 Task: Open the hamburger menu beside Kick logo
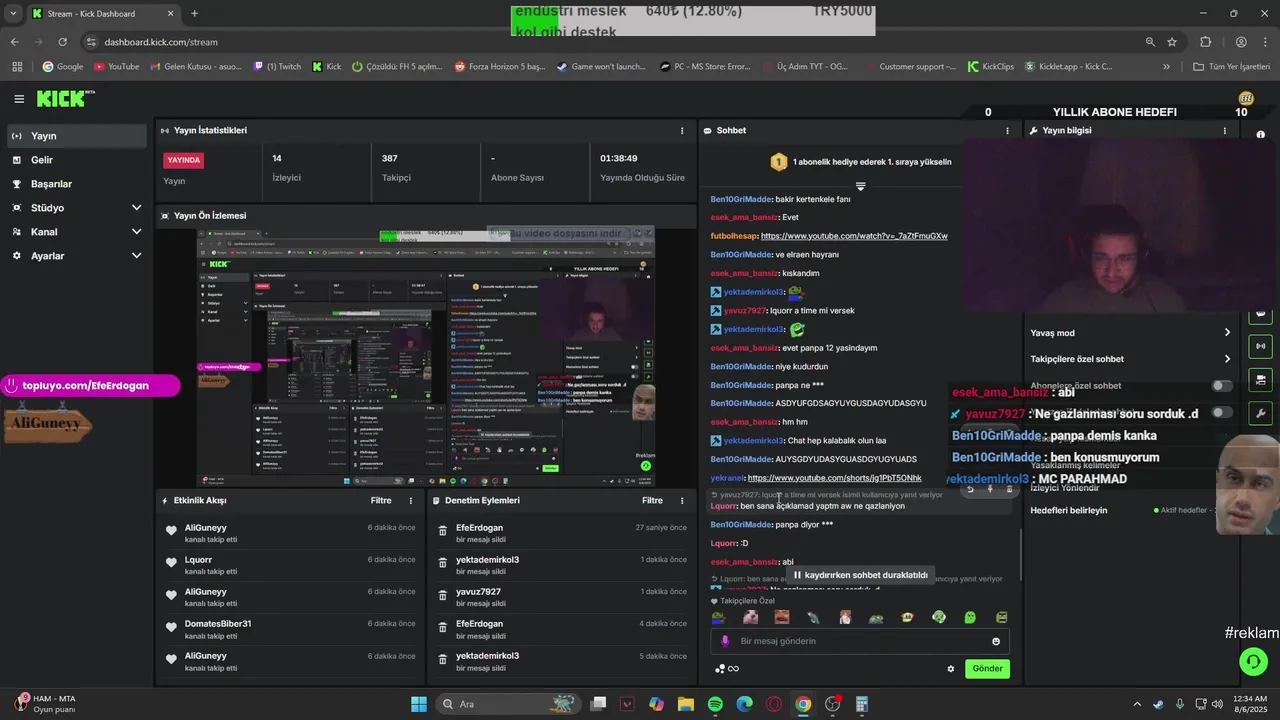pyautogui.click(x=19, y=99)
